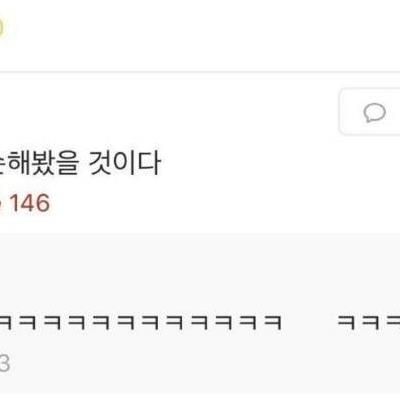Open replies with the speech bubble icon
The height and width of the screenshot is (400, 400).
[x=375, y=113]
